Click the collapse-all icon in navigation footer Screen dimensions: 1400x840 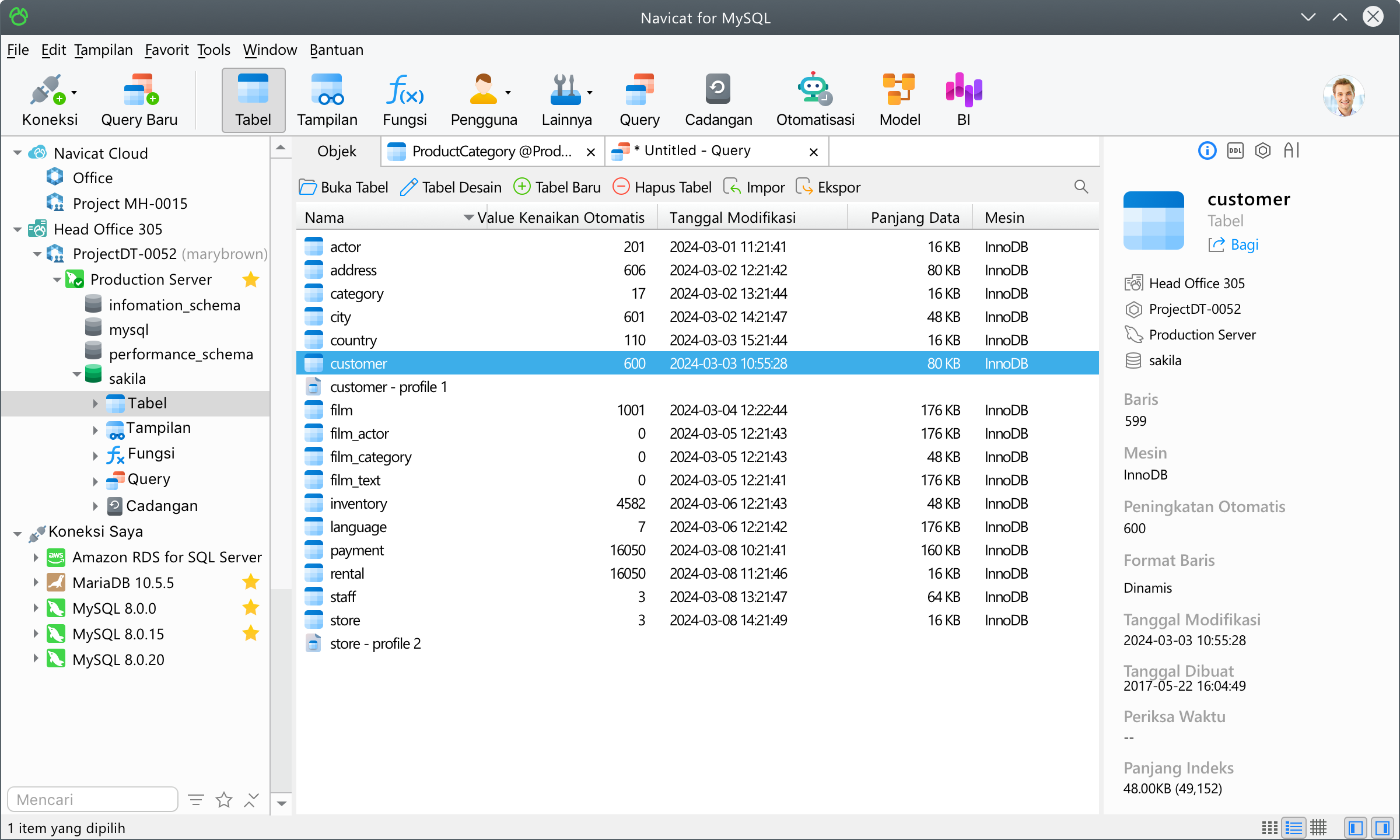(251, 800)
